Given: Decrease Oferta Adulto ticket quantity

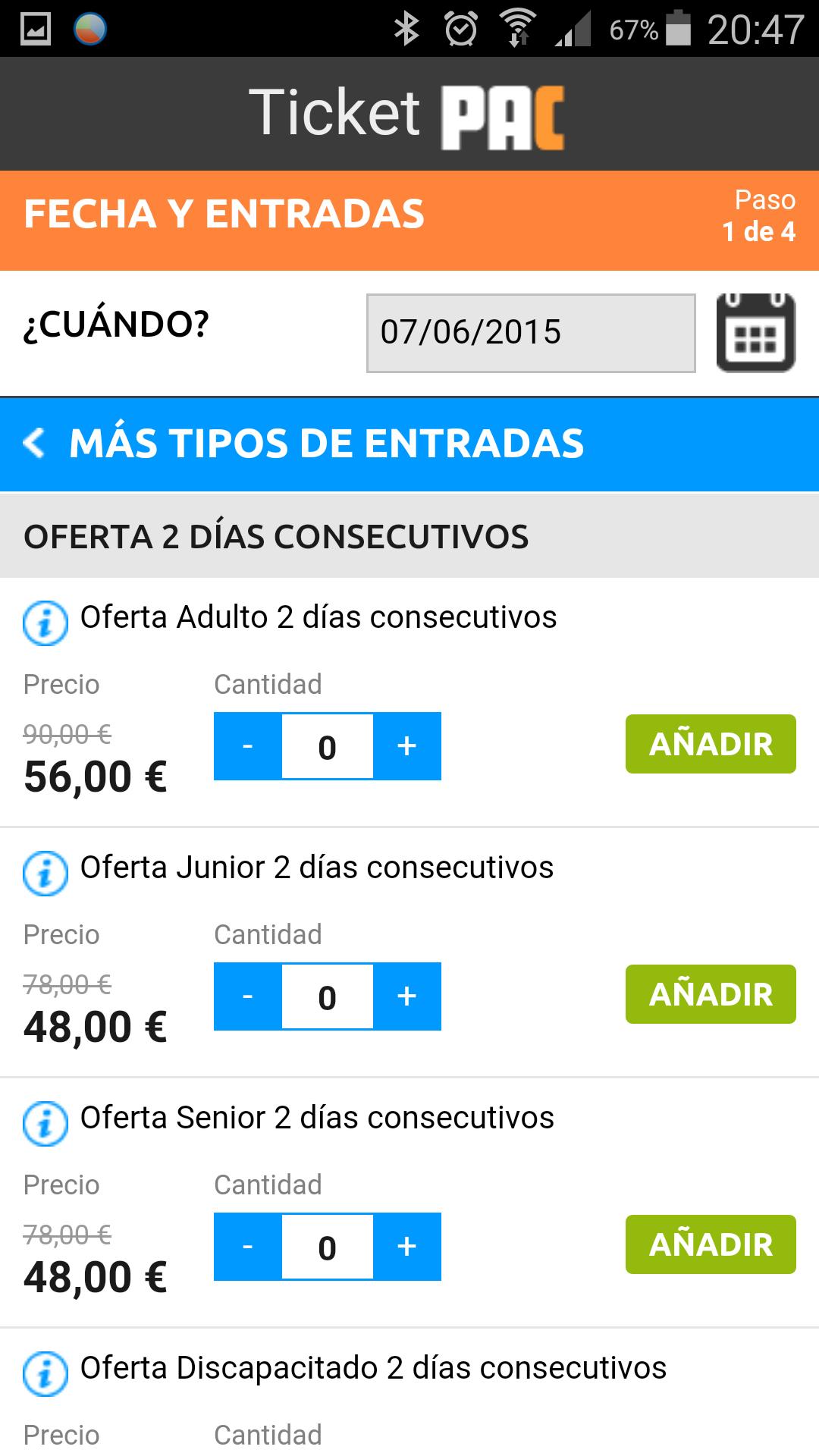Looking at the screenshot, I should click(247, 746).
